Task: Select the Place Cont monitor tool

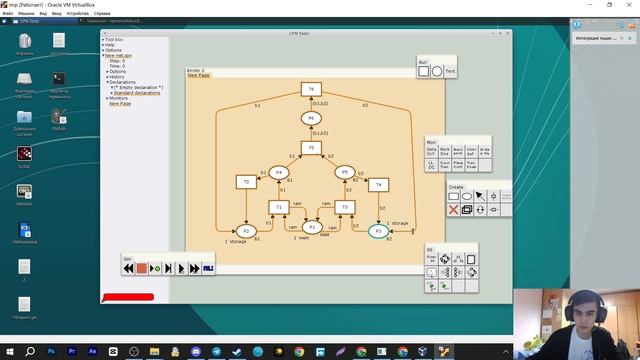Action: coord(458,165)
